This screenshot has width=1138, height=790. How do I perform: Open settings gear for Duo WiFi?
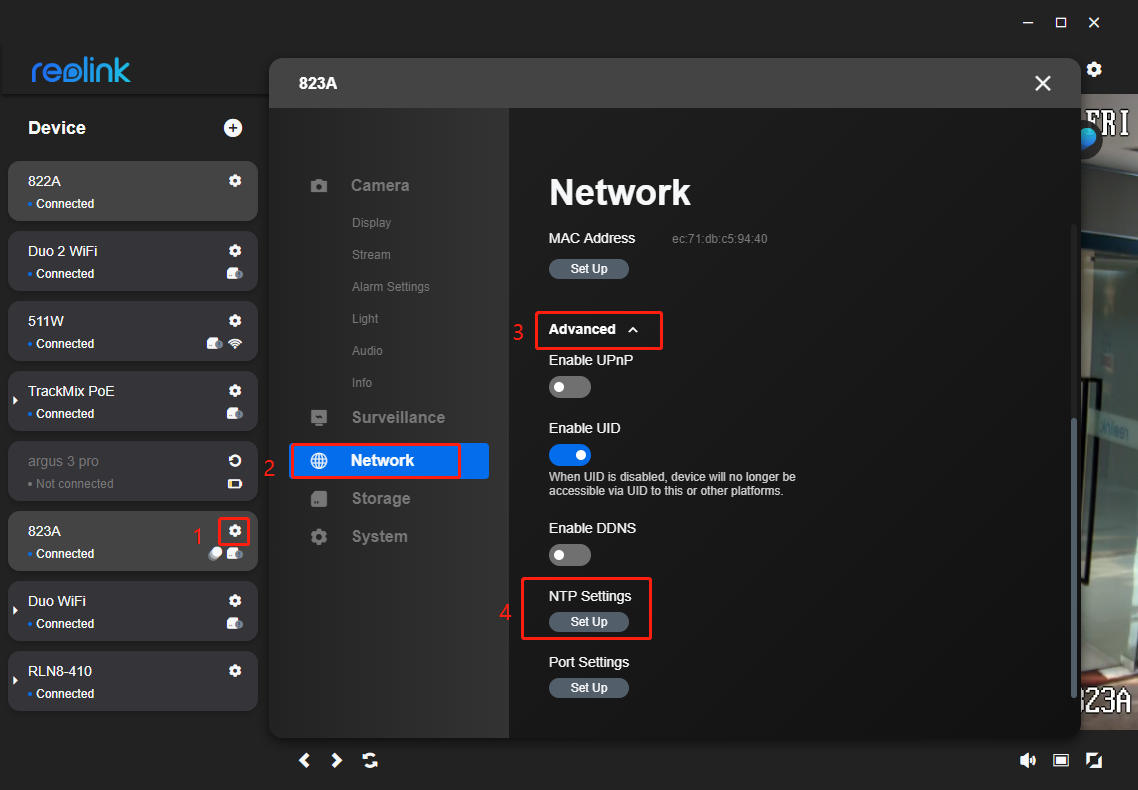235,601
